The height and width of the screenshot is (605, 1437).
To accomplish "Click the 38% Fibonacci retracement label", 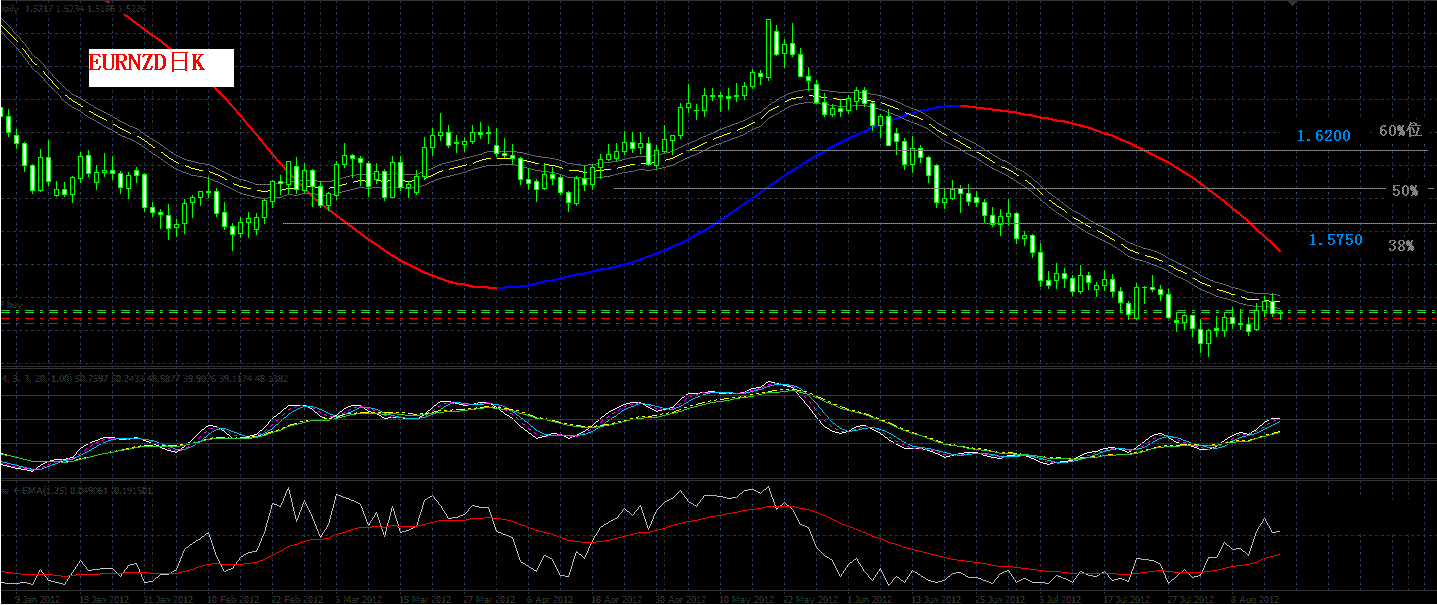I will pos(1401,245).
